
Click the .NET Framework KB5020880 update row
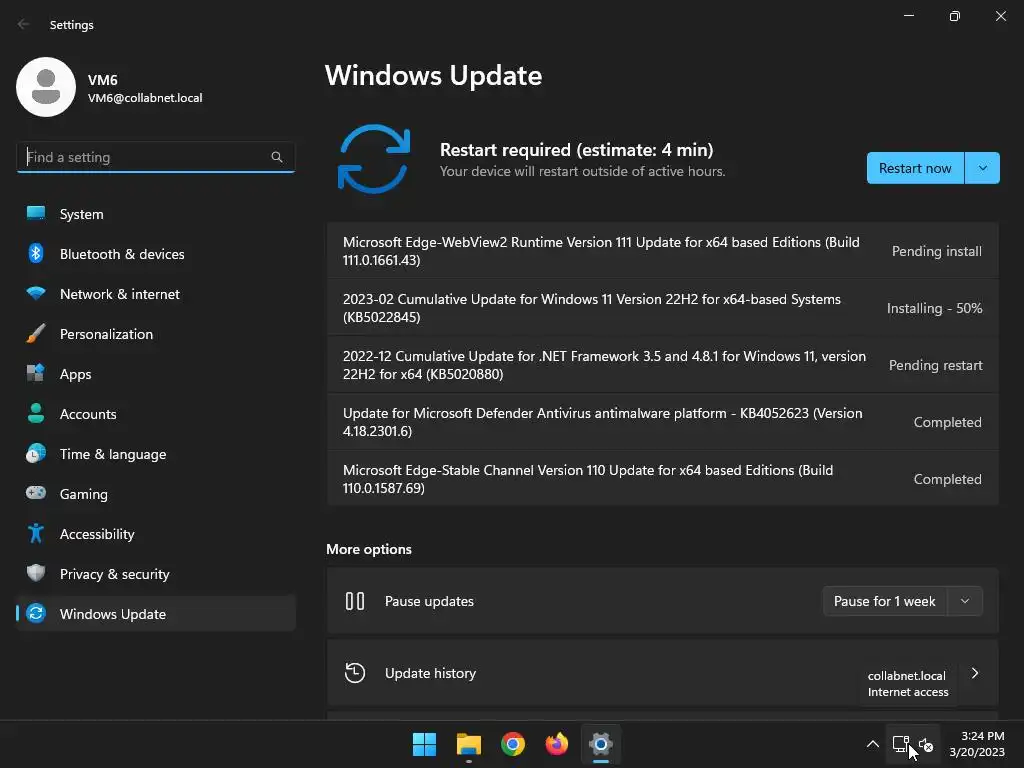pos(662,364)
